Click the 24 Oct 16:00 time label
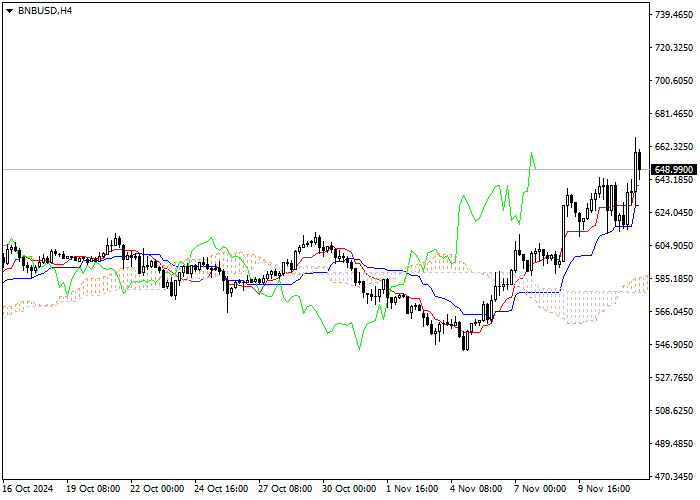The image size is (700, 500). (221, 488)
